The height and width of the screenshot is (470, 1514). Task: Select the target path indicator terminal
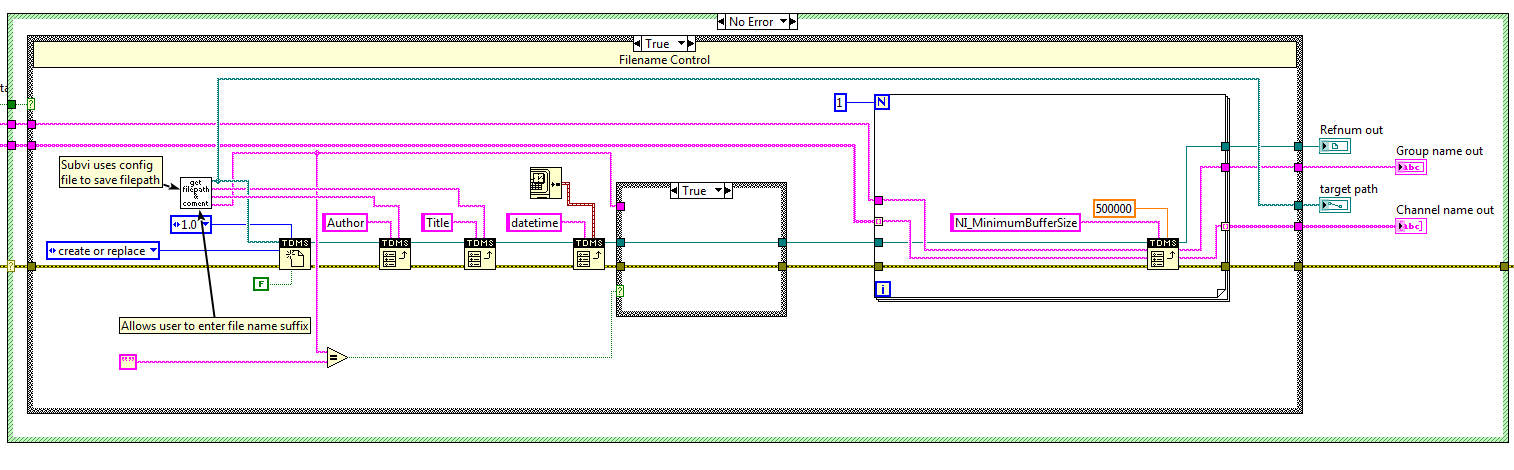pyautogui.click(x=1335, y=205)
